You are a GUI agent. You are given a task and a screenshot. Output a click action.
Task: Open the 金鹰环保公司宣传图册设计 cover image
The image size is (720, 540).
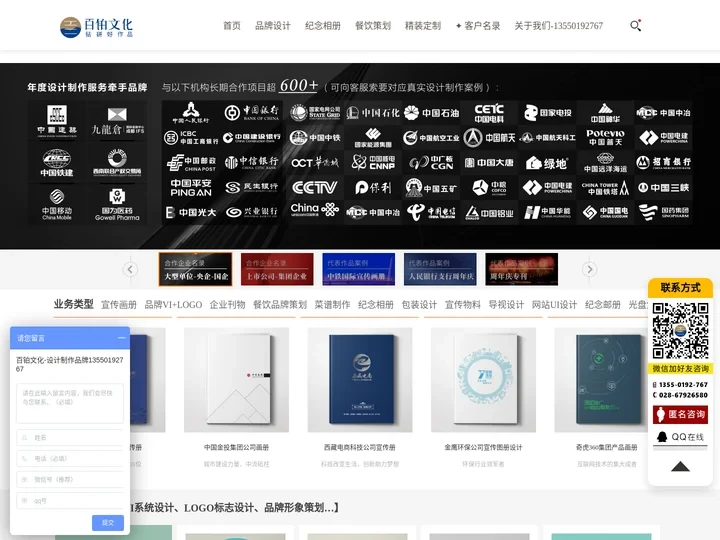tap(484, 380)
